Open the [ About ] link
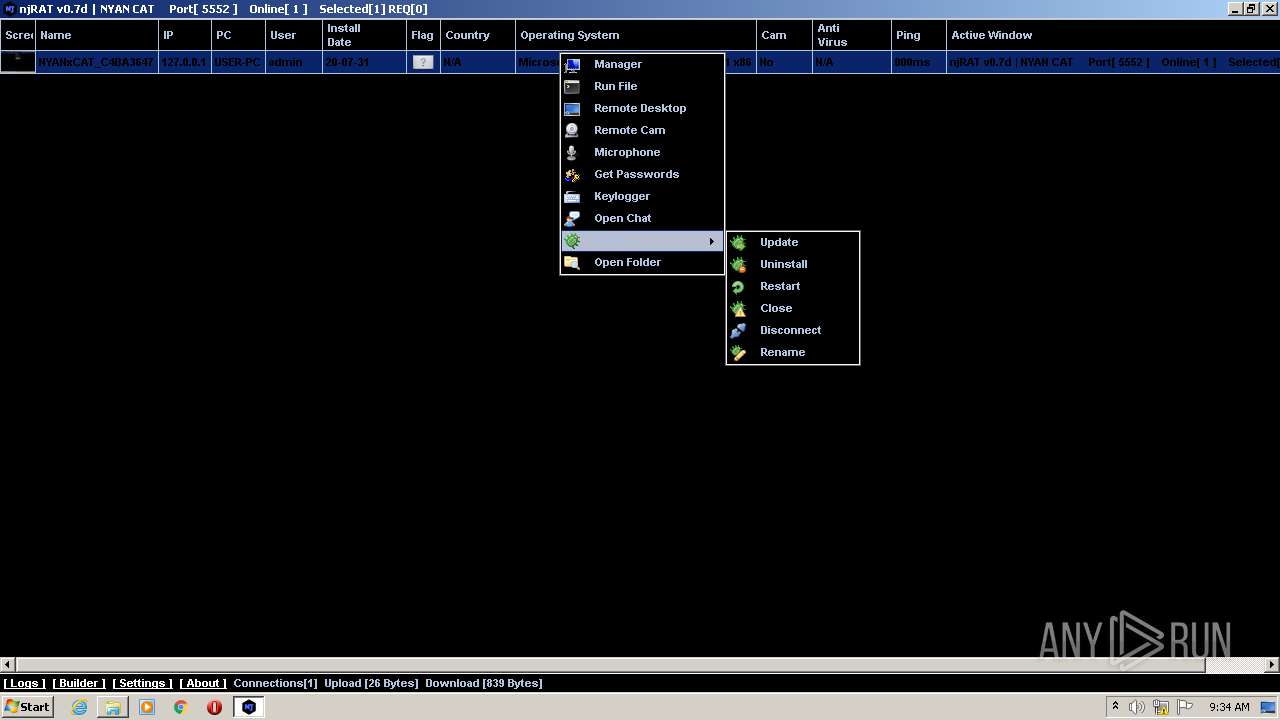This screenshot has width=1280, height=720. [x=203, y=683]
